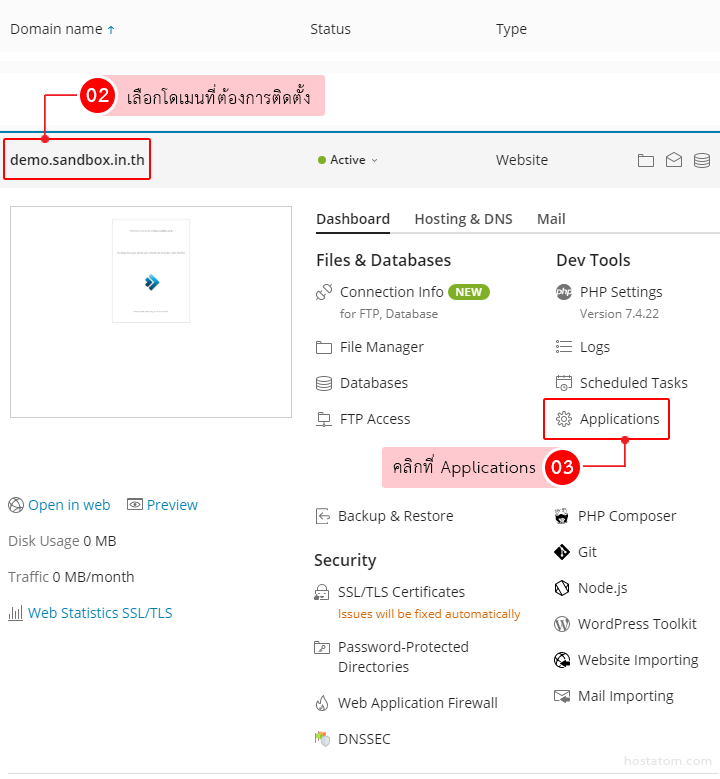The image size is (720, 779).
Task: Open Web Statistics SSL/TLS link
Action: click(100, 613)
